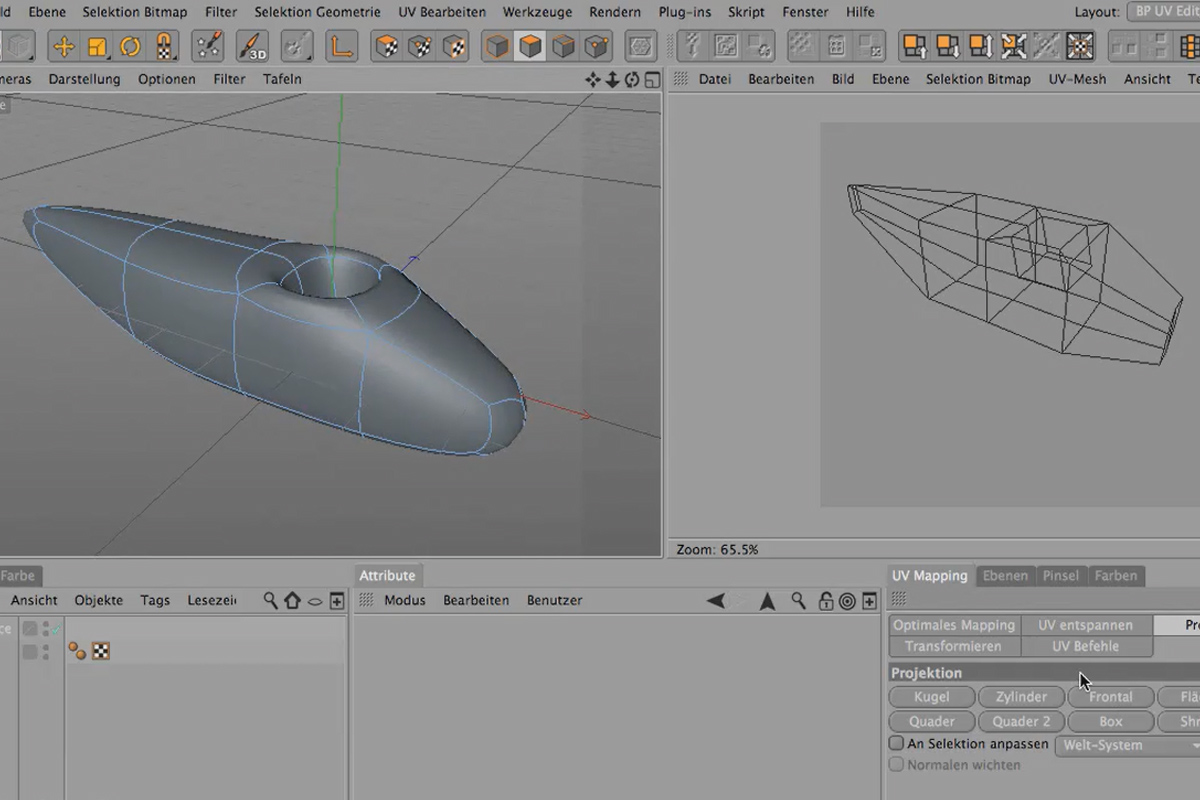Click the UV texture tag thumbnail

click(x=101, y=651)
